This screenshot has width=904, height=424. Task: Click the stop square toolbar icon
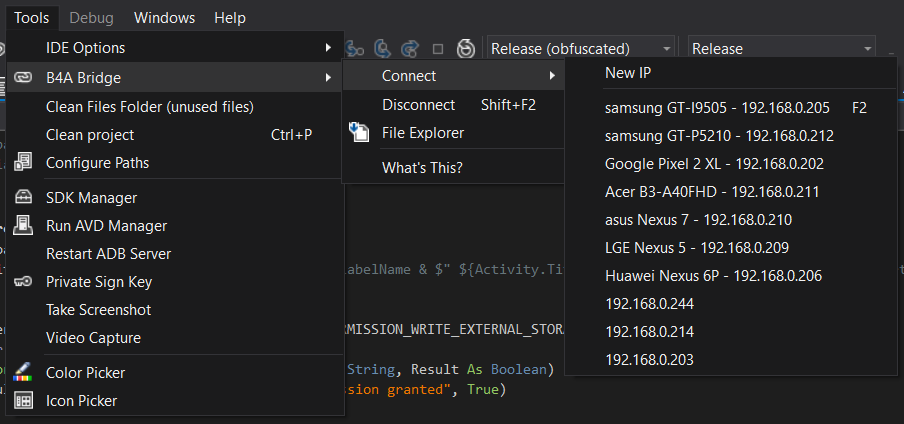pos(437,48)
